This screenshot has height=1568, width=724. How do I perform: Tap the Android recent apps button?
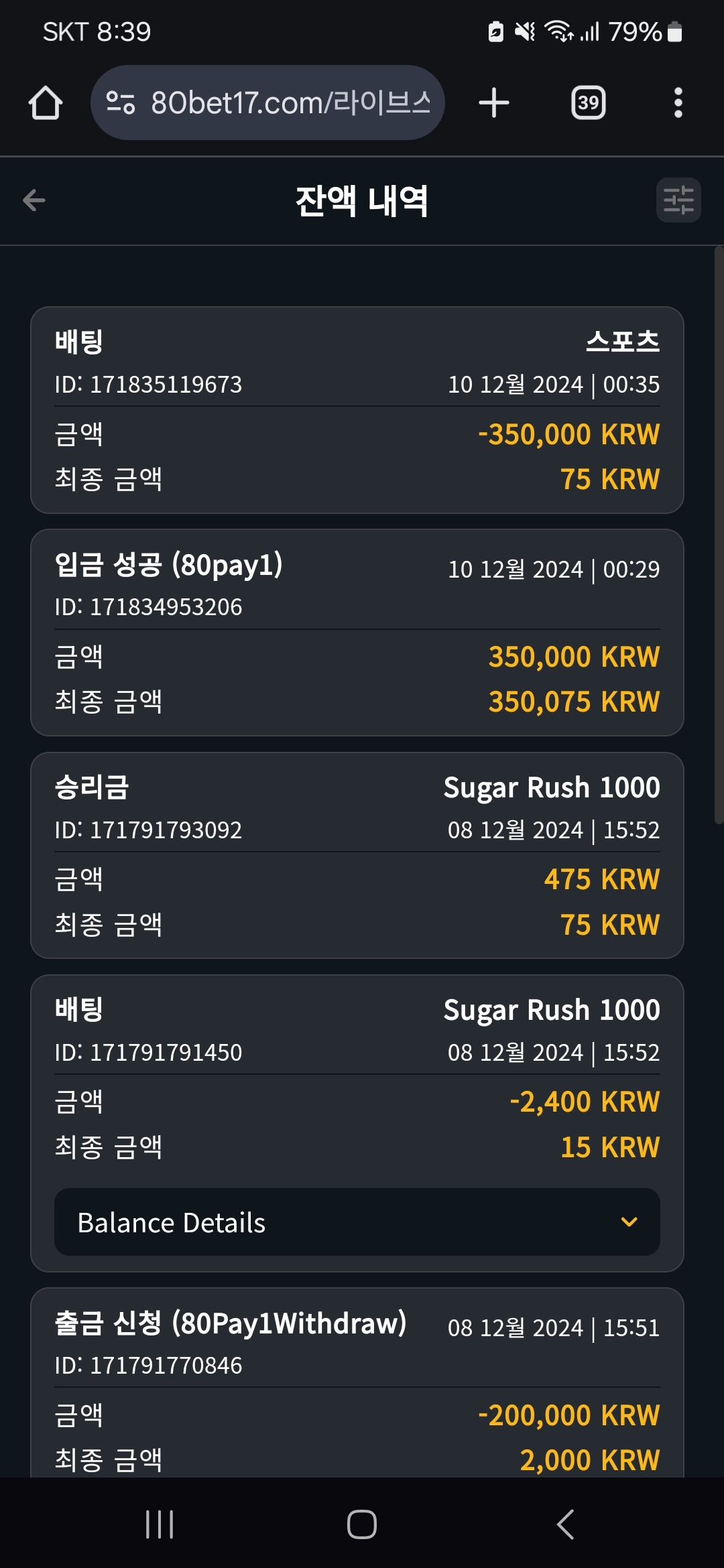coord(160,1524)
